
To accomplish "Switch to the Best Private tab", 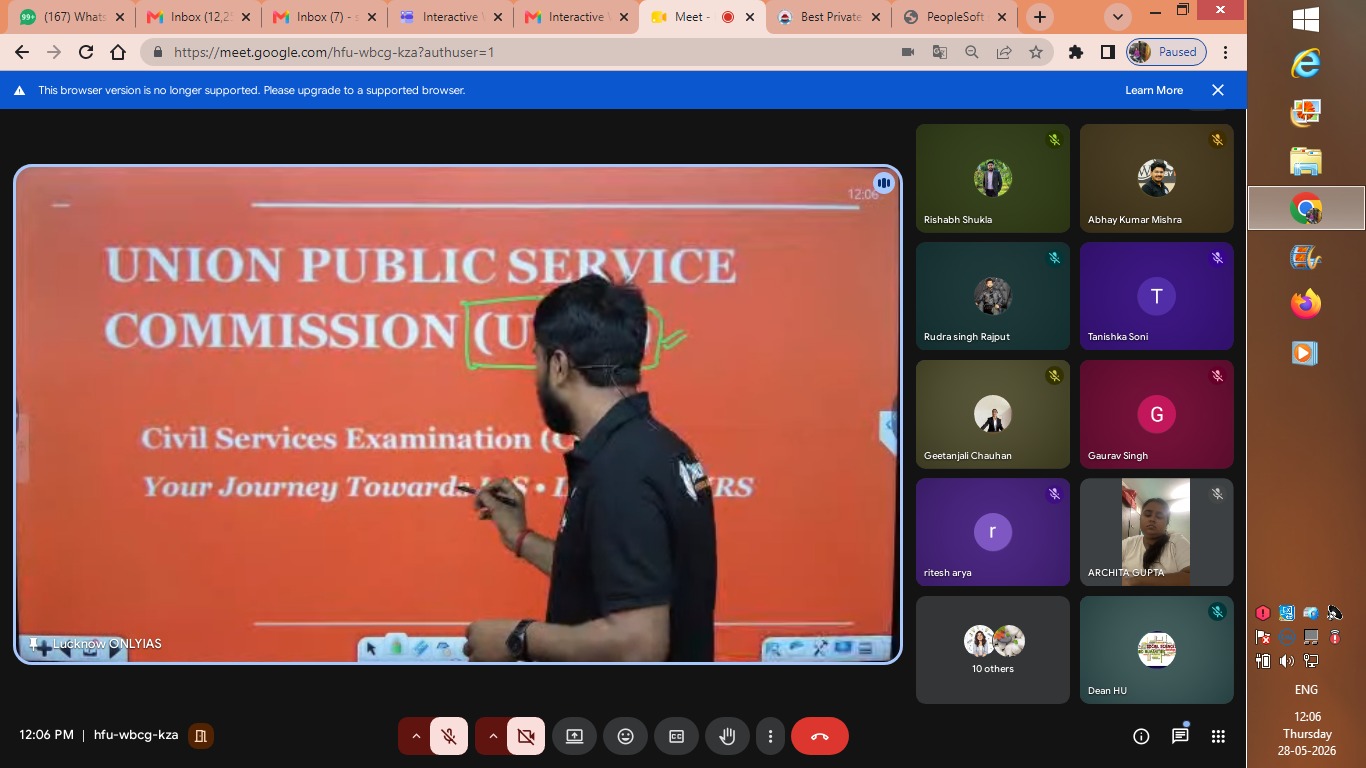I will 829,17.
